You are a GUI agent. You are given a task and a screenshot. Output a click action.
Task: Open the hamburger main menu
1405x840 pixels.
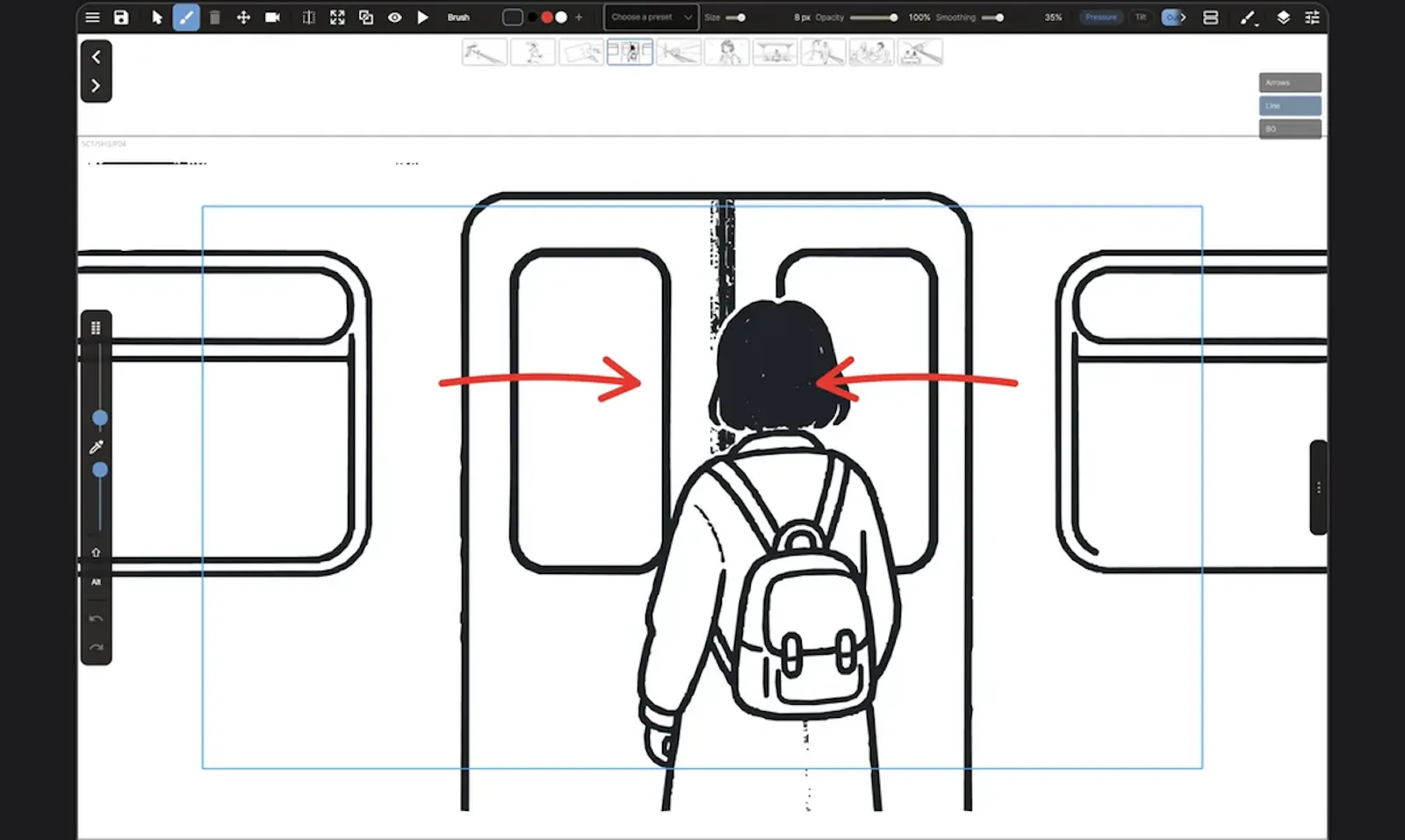point(92,18)
